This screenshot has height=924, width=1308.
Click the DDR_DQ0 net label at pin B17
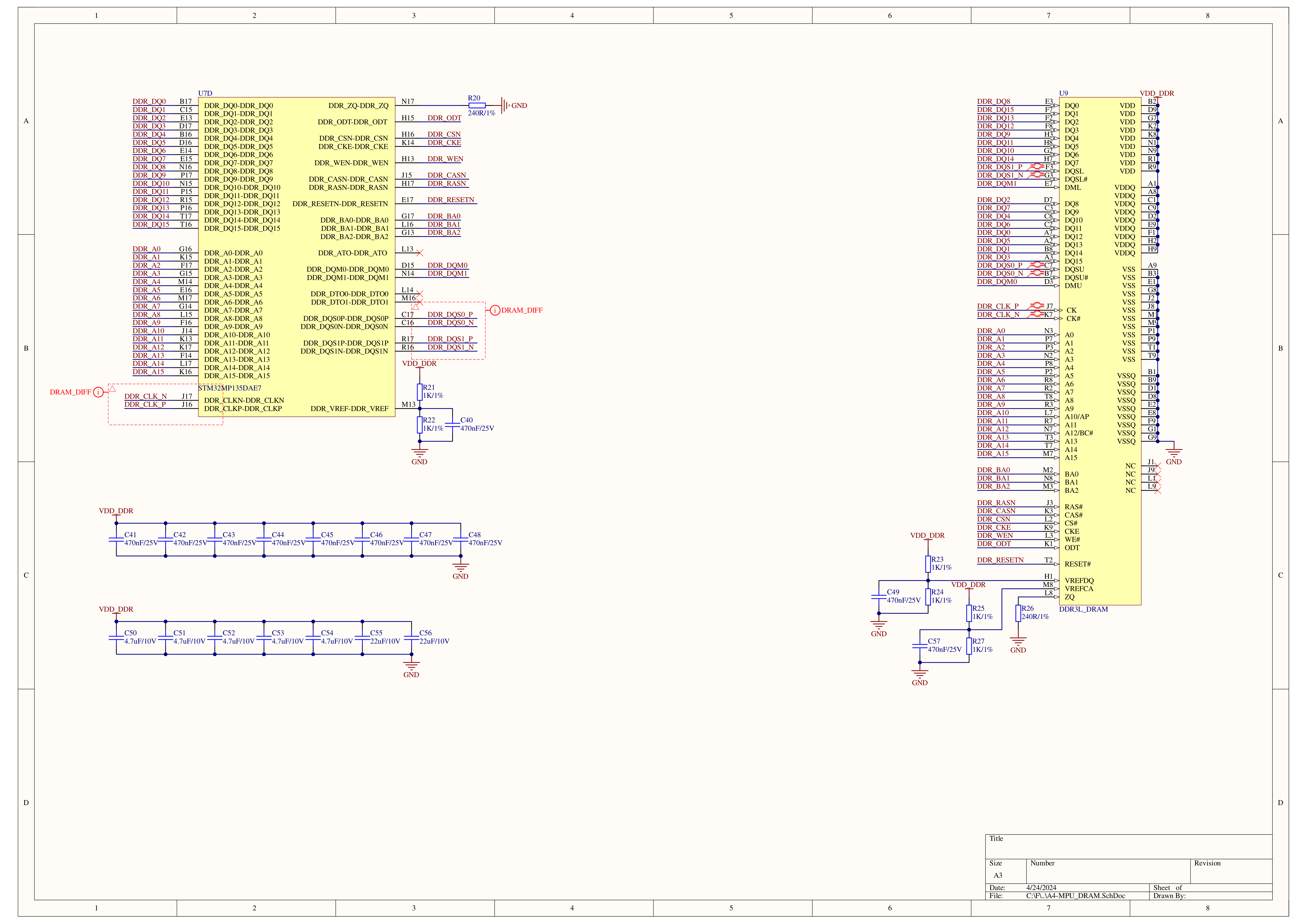pyautogui.click(x=149, y=101)
